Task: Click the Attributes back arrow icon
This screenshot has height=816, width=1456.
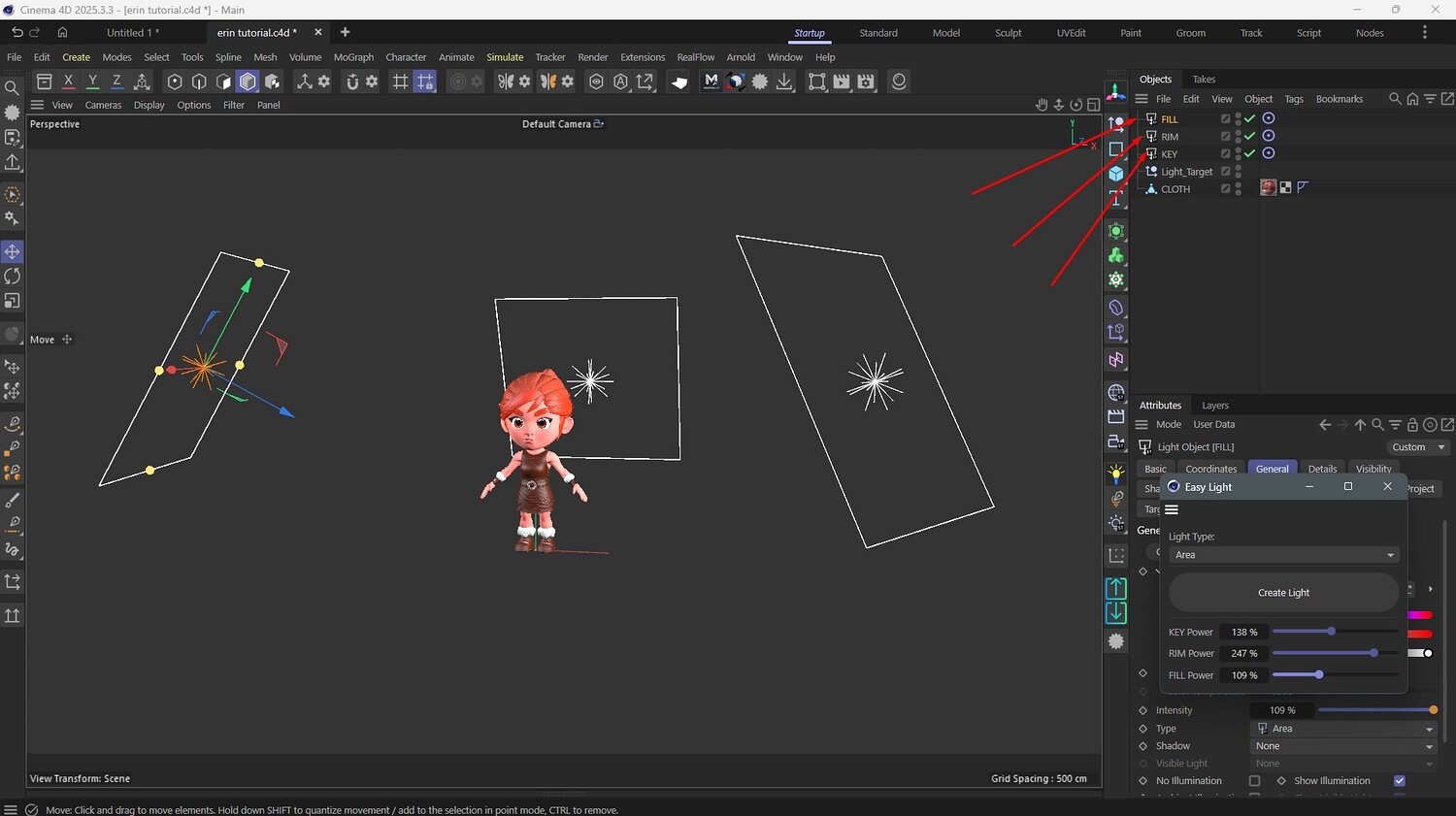Action: 1325,425
